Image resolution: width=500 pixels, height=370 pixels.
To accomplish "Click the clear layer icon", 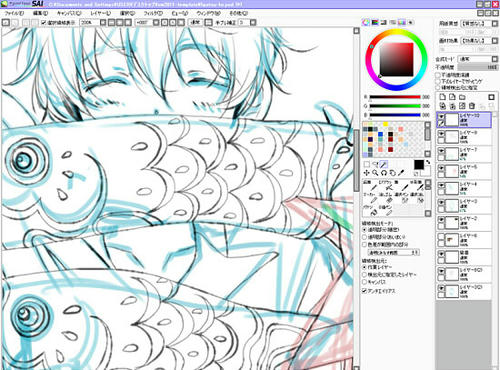I will 462,106.
